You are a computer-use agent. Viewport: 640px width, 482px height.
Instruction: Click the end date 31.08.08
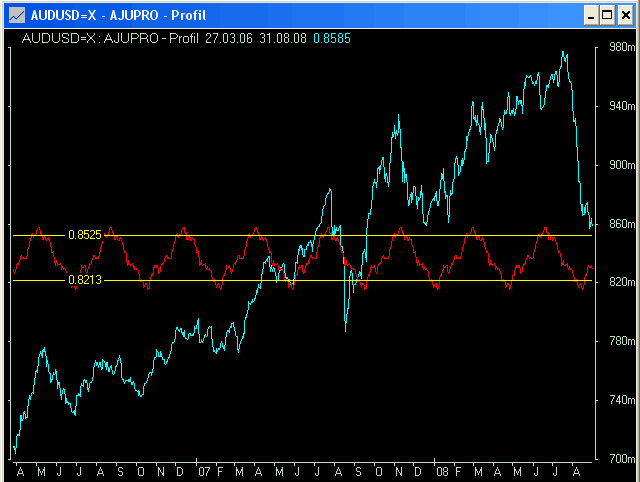coord(283,38)
